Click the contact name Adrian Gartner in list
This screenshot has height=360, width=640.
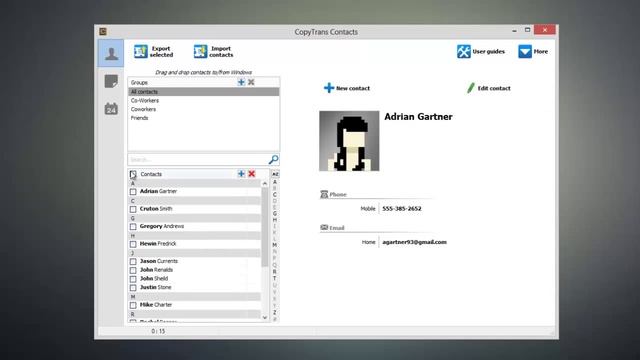point(158,191)
